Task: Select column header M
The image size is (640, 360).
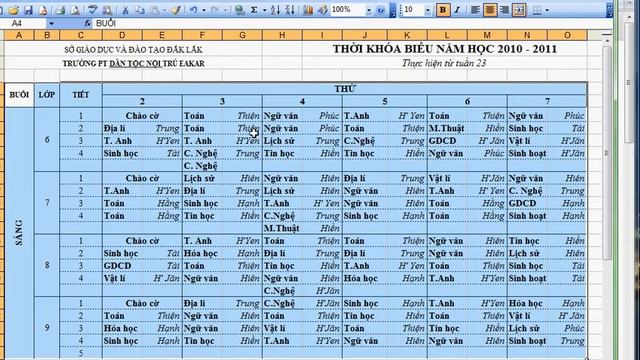Action: pyautogui.click(x=487, y=35)
